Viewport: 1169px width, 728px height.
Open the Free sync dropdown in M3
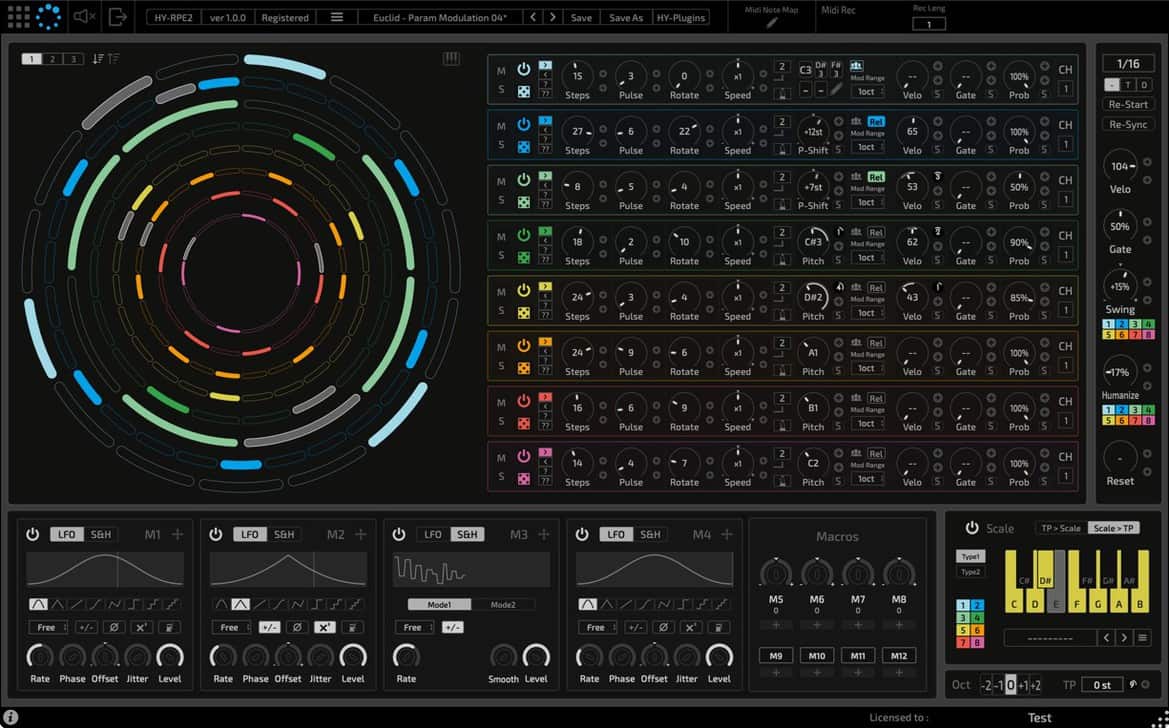tap(415, 627)
